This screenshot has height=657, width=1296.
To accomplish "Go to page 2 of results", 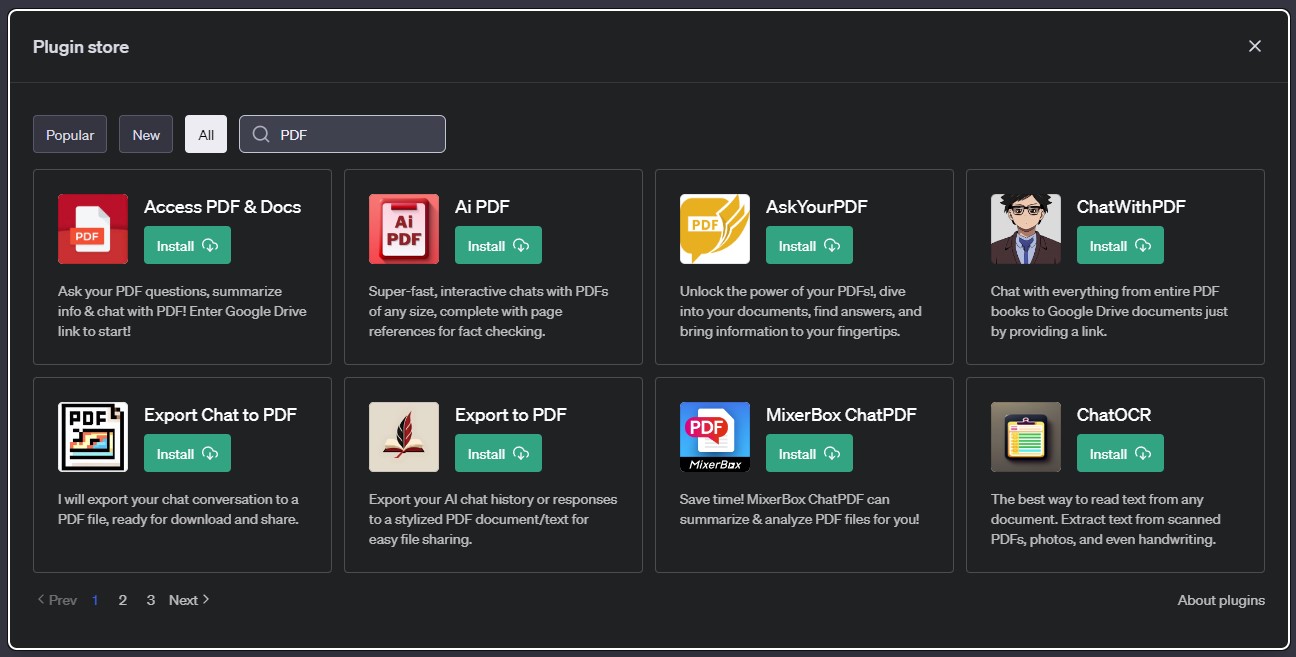I will pyautogui.click(x=123, y=600).
